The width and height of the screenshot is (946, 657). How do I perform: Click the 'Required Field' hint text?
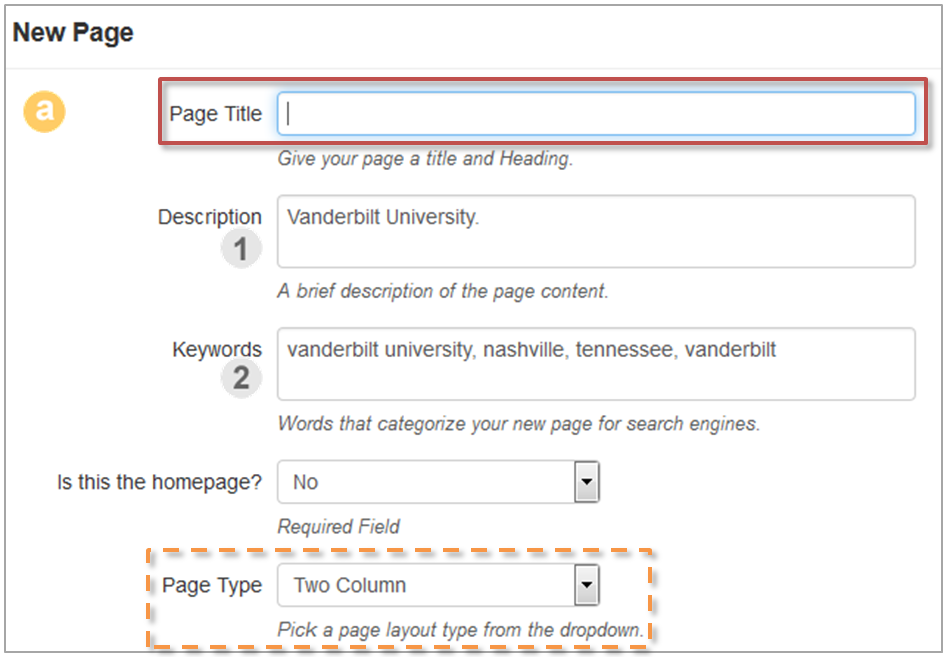coord(338,526)
